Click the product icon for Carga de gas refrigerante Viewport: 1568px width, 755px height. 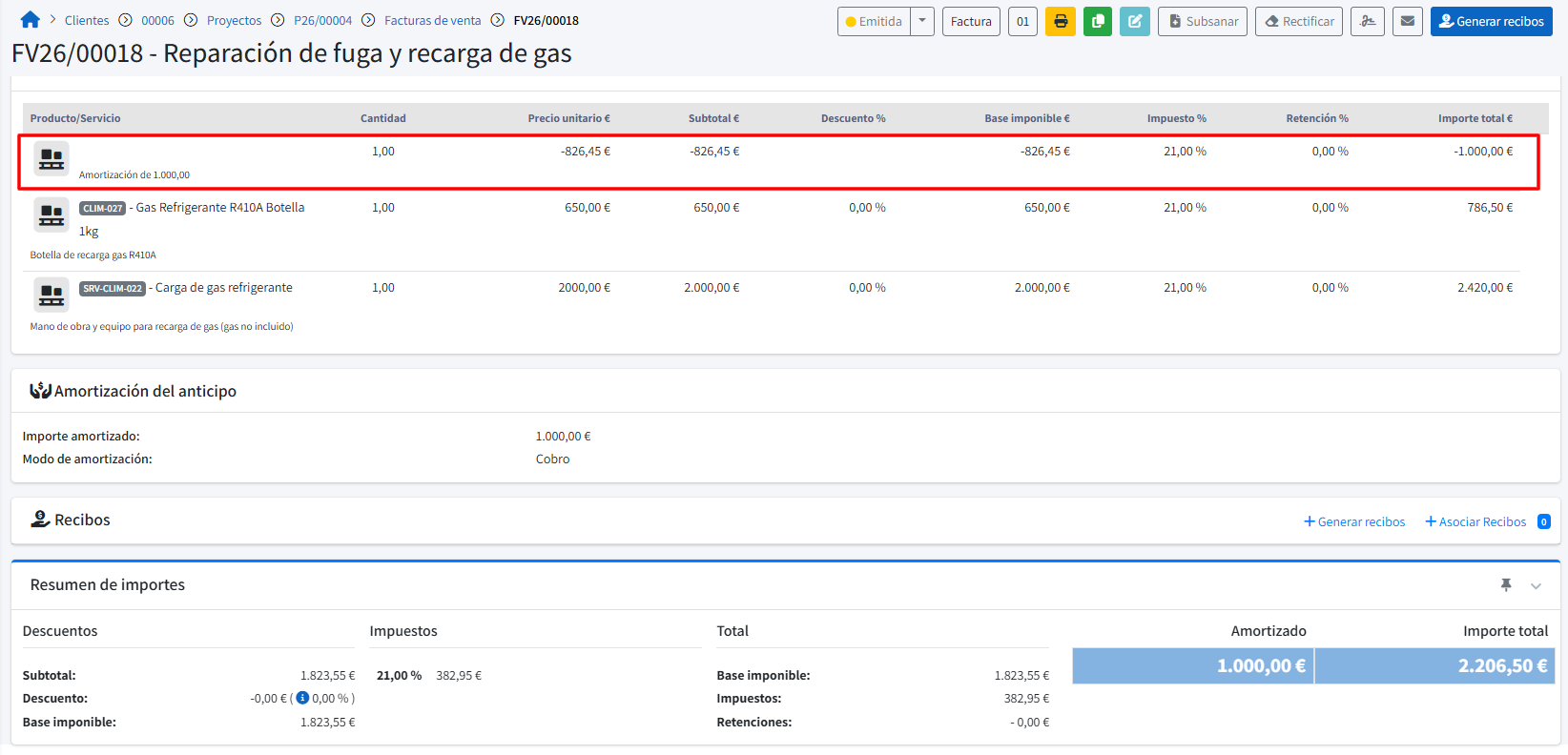[x=52, y=296]
